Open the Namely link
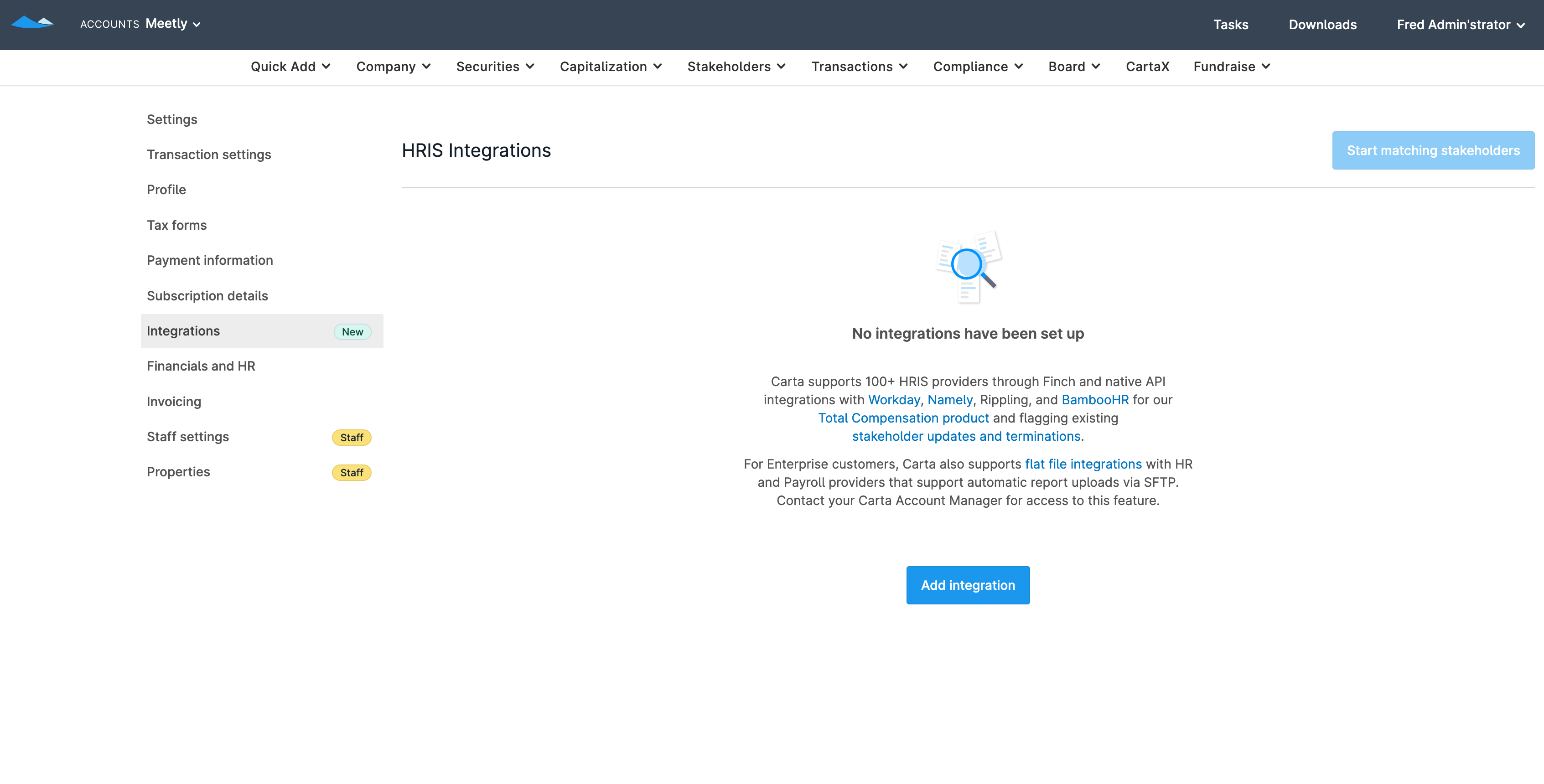 point(950,399)
